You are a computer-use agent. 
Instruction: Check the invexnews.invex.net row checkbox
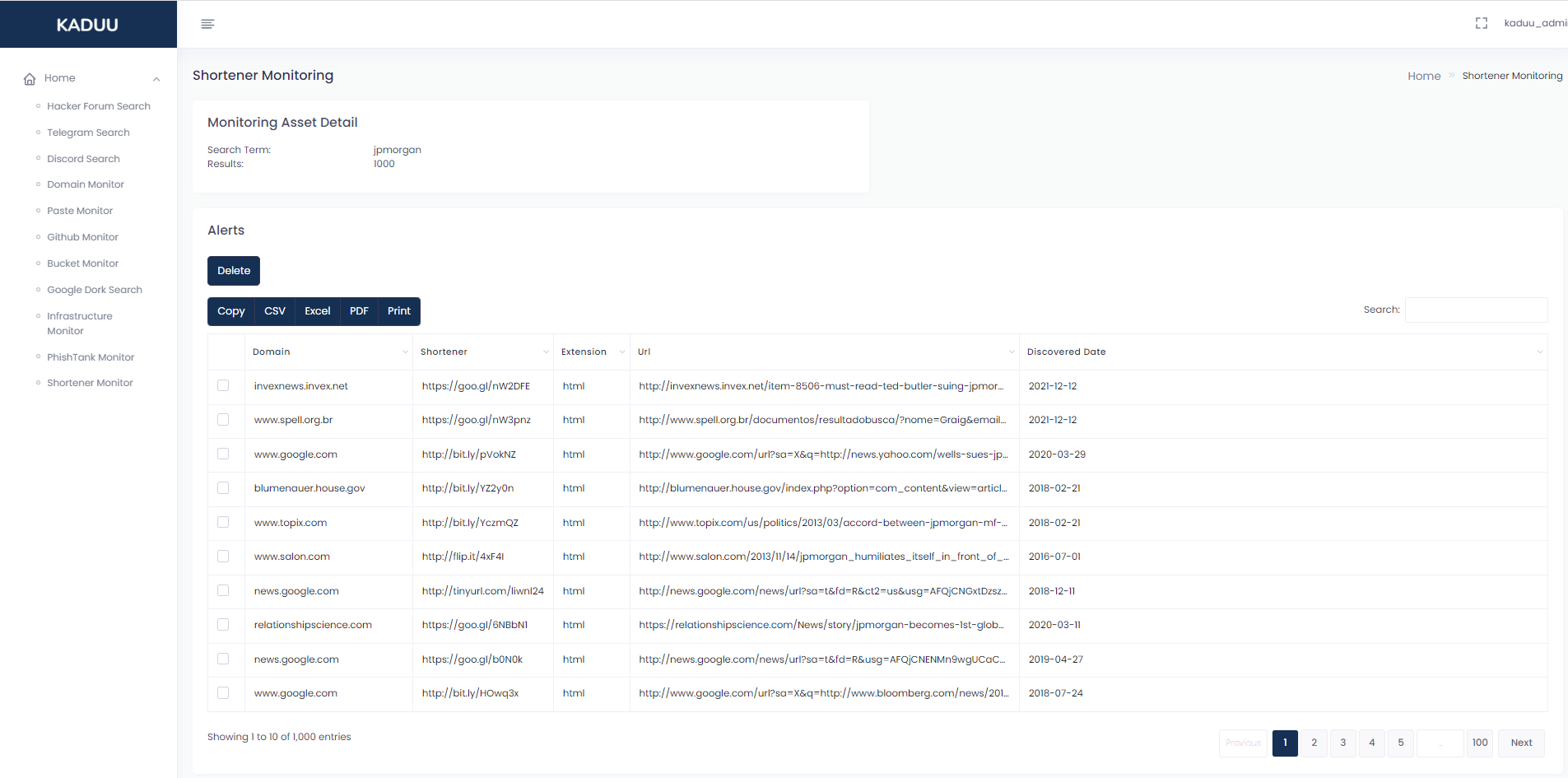click(223, 385)
